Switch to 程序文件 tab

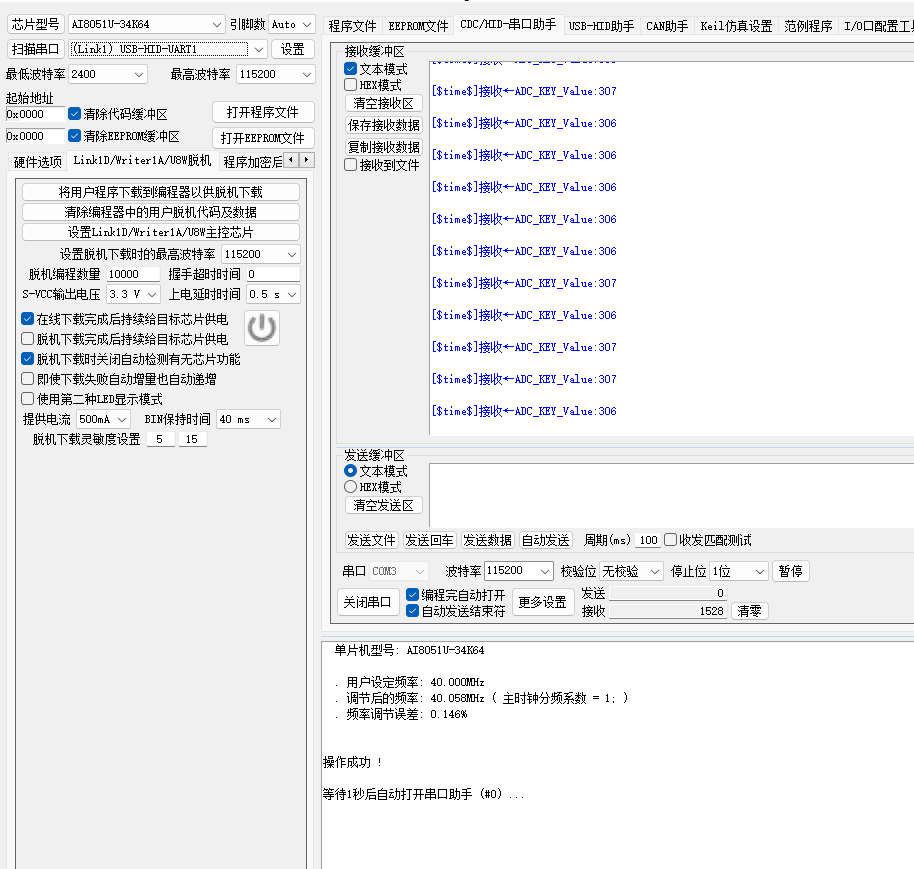(352, 26)
